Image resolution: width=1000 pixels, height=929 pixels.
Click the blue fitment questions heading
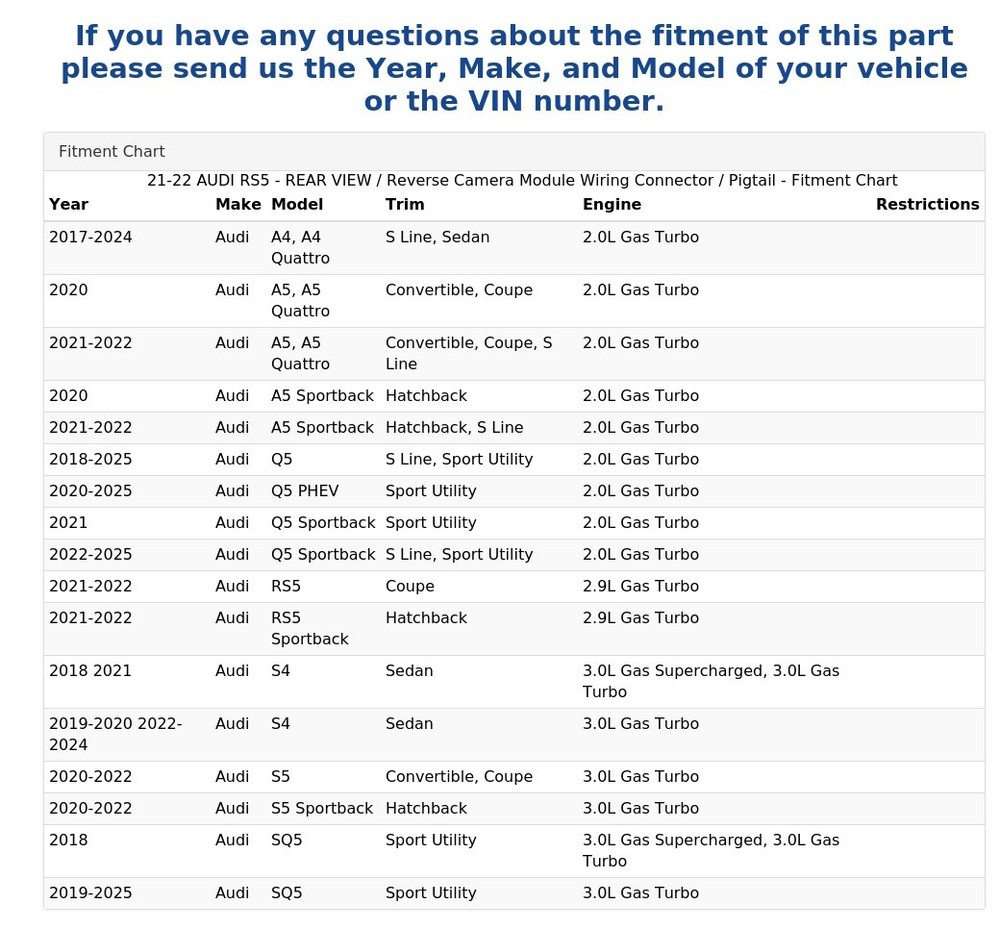coord(514,68)
